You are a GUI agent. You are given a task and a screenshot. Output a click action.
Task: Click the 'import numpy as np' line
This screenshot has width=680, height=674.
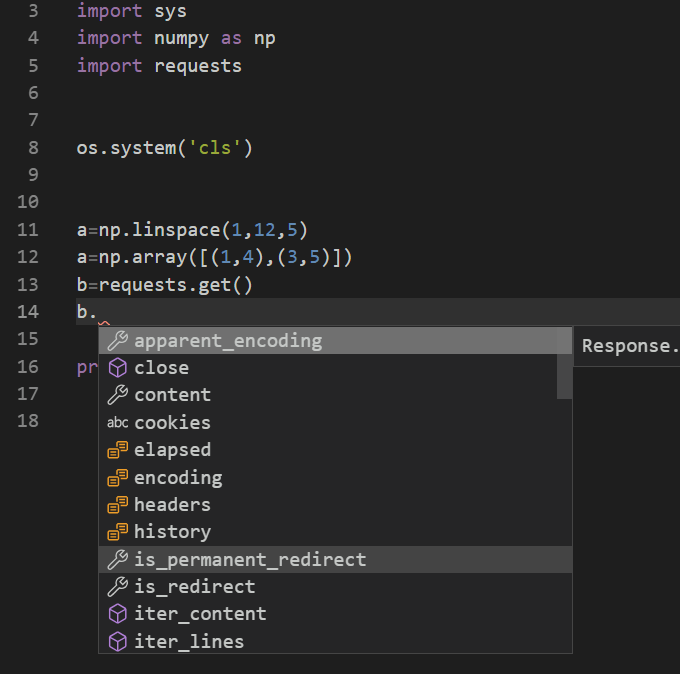(176, 39)
